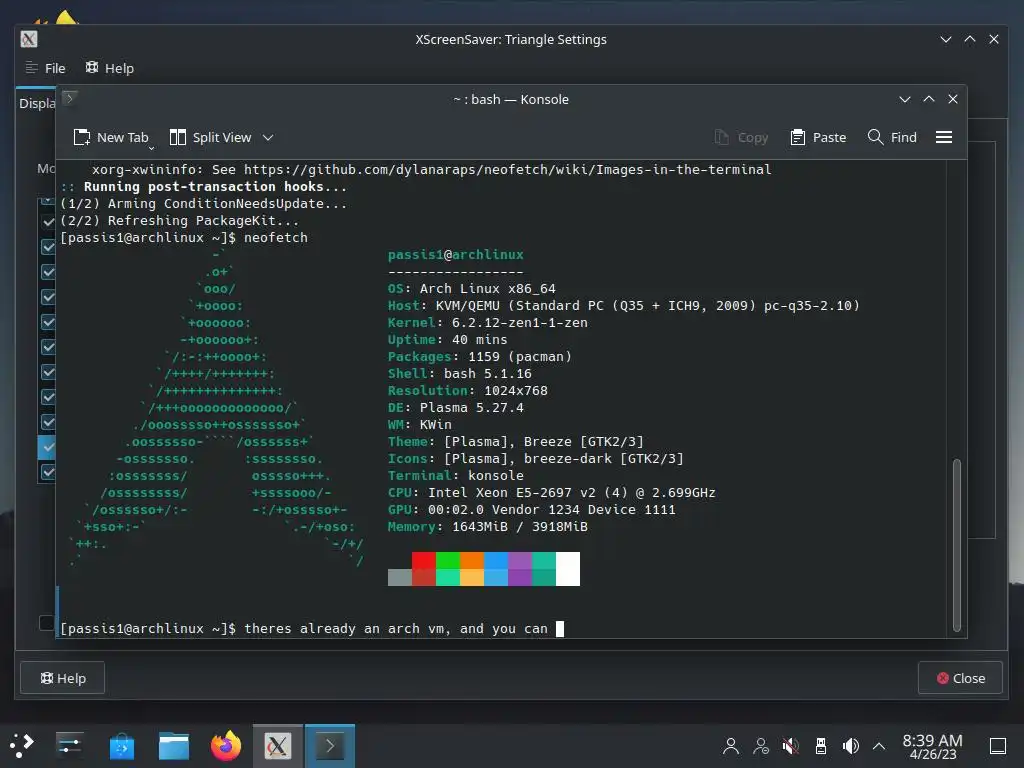Tick the unchecked checkbox below XScreenSaver list
Screen dimensions: 1024x768
point(46,622)
